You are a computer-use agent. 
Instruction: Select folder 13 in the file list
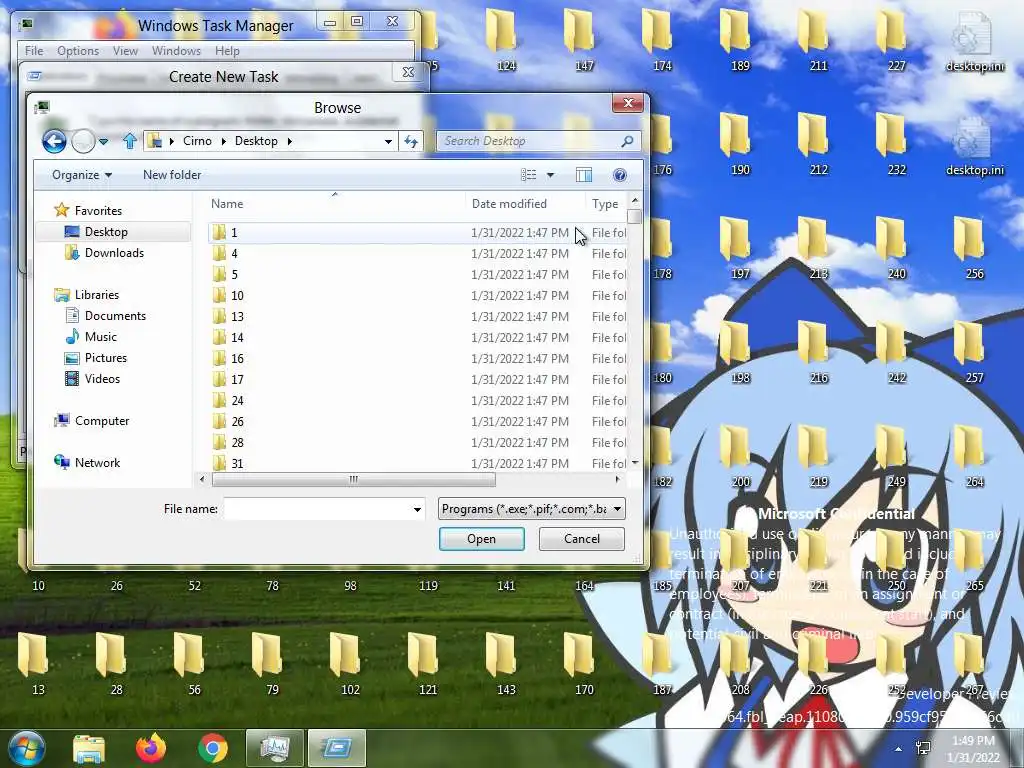[418, 316]
